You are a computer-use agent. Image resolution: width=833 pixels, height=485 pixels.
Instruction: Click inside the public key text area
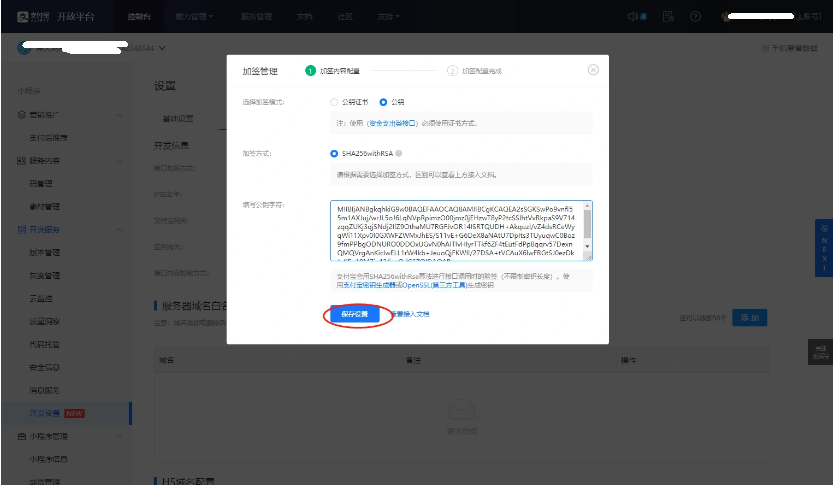[460, 230]
